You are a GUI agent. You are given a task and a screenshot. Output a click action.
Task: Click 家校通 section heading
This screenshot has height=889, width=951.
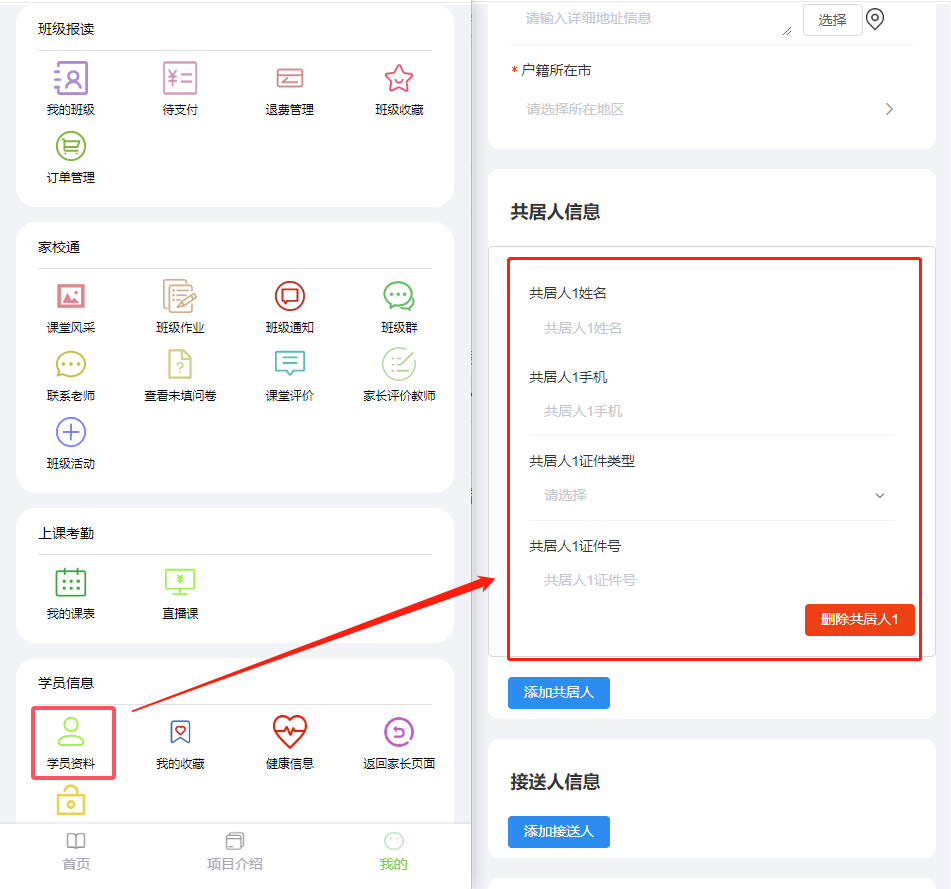(59, 247)
